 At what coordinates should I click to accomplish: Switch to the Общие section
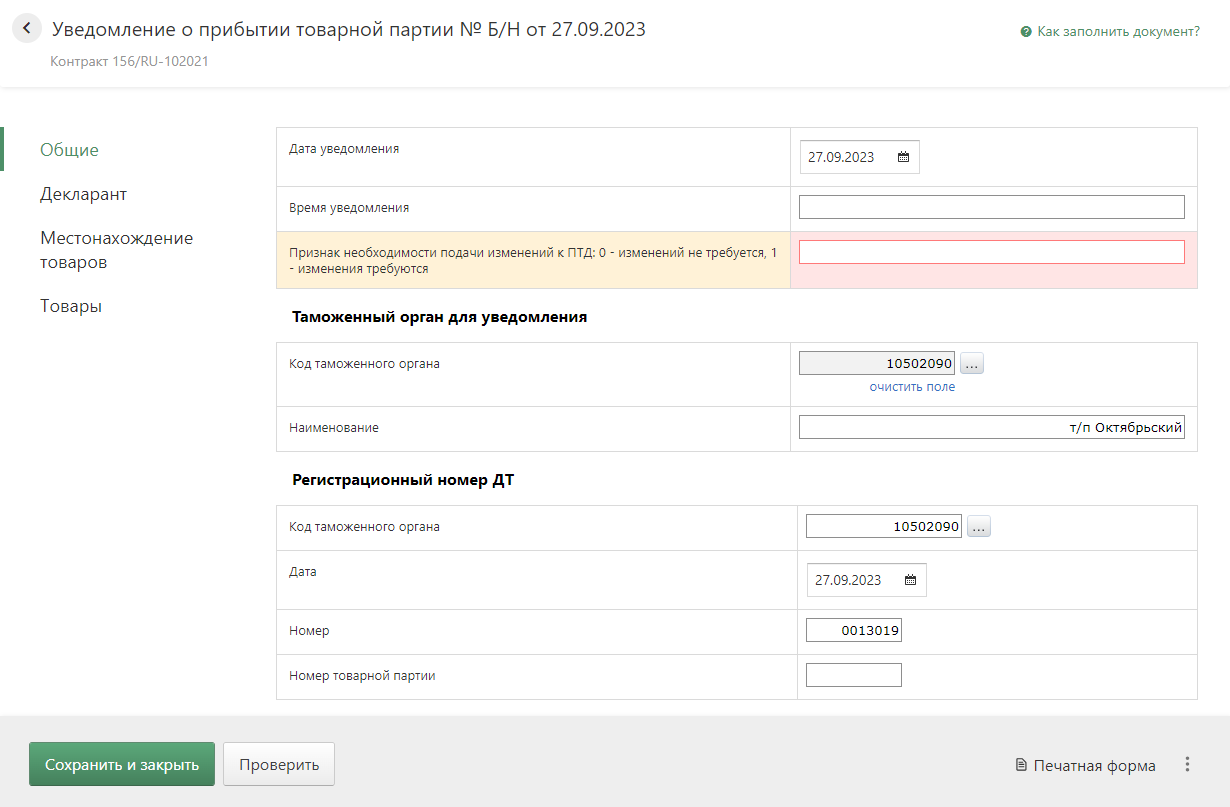[x=69, y=150]
